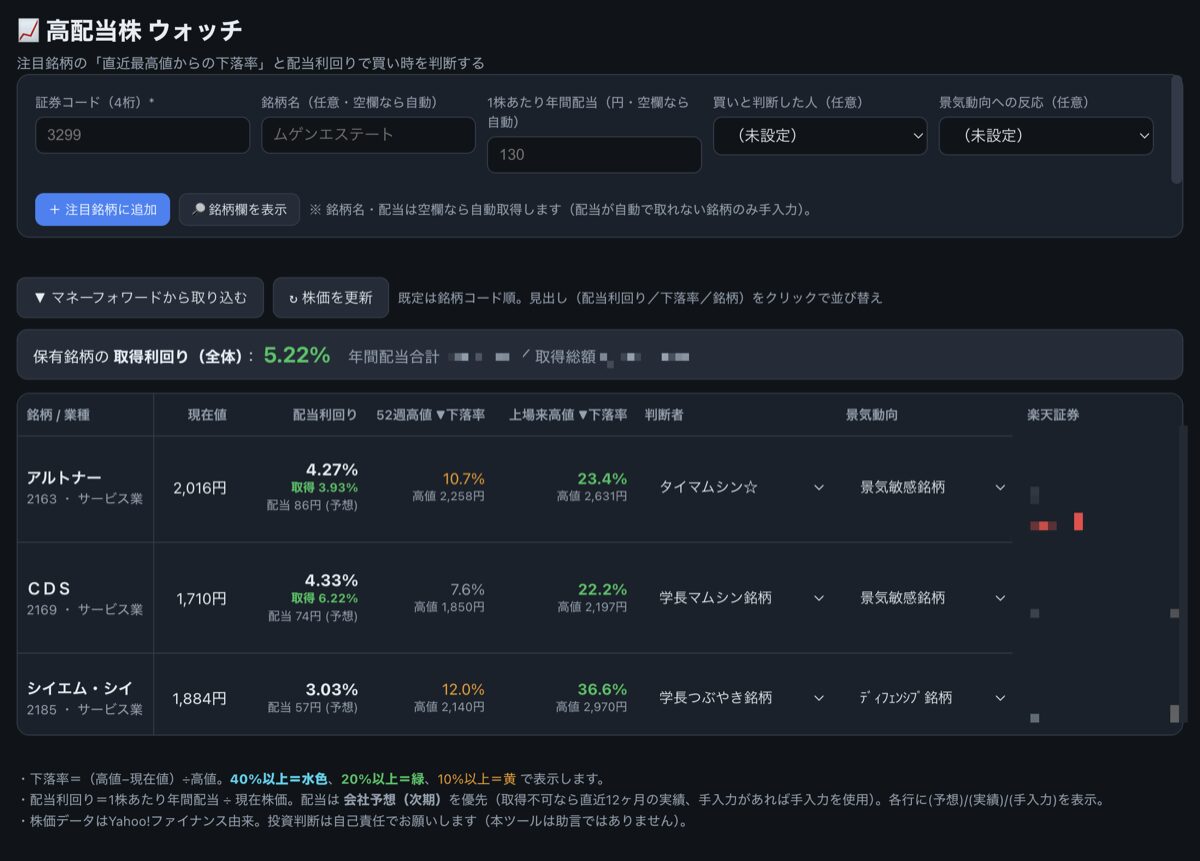This screenshot has height=861, width=1200.
Task: Open アルトナー 判断者 dropdown
Action: tap(741, 487)
